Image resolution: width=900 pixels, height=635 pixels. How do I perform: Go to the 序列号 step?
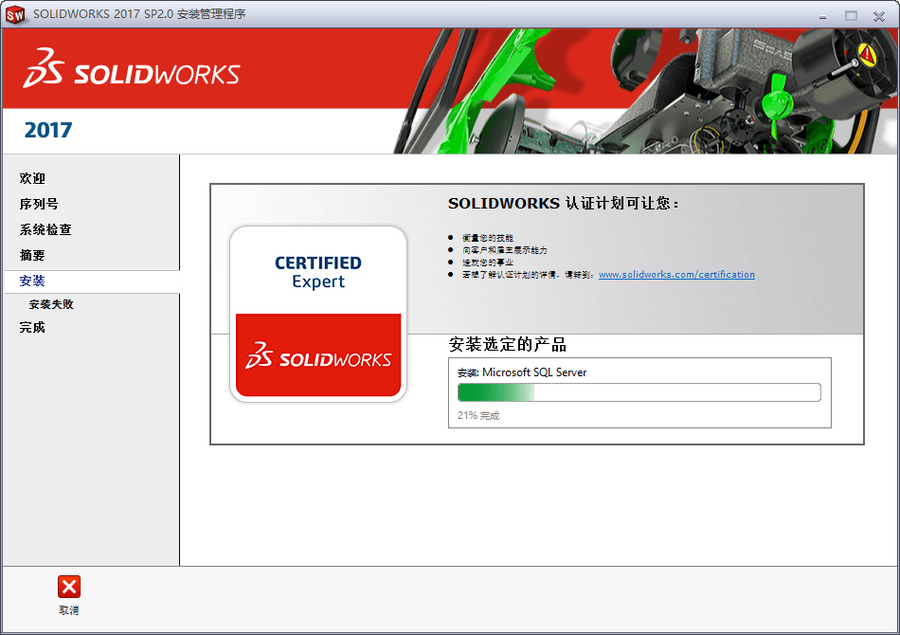click(x=39, y=204)
